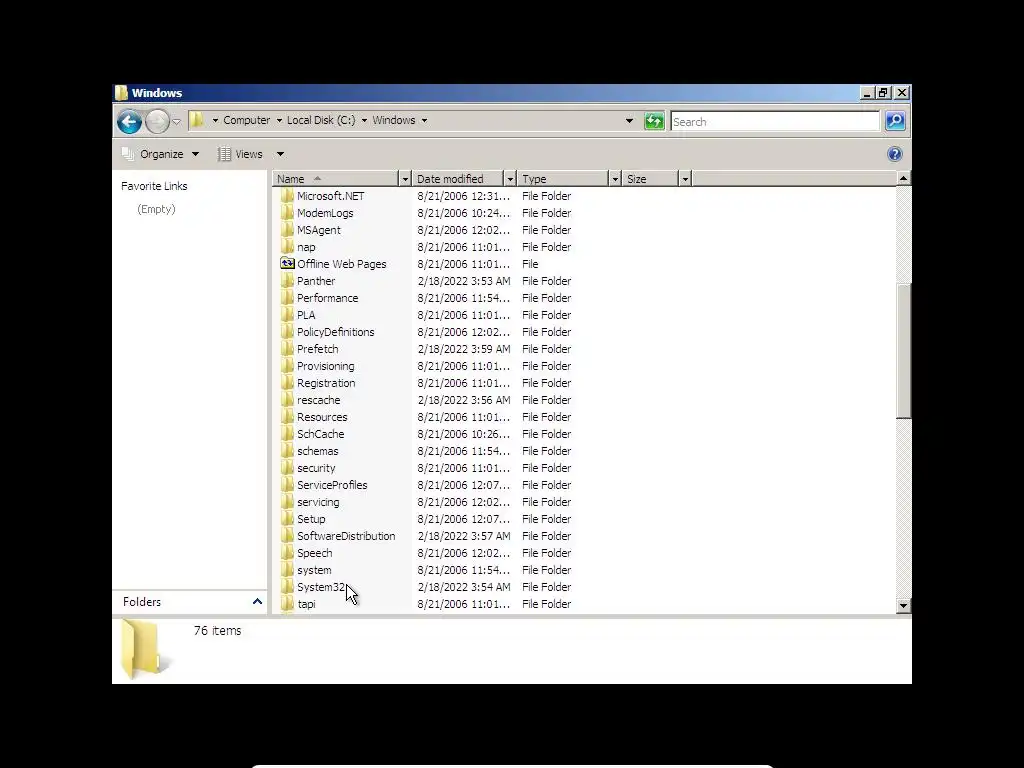Open the Views dropdown arrow
The width and height of the screenshot is (1024, 768).
280,154
